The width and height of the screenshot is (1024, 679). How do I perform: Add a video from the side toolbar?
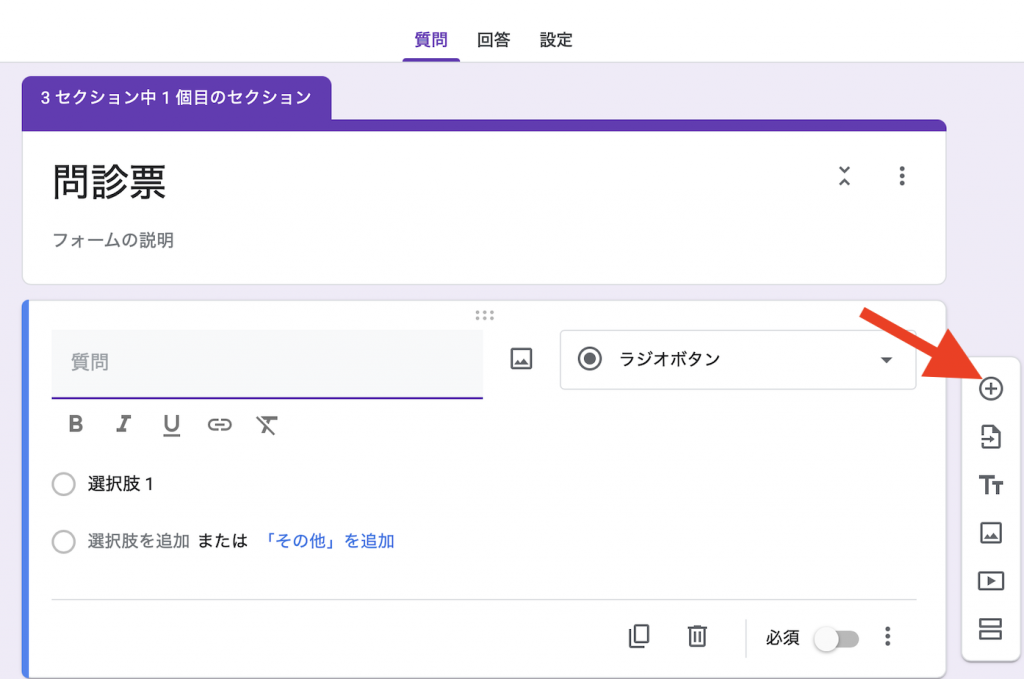[990, 580]
